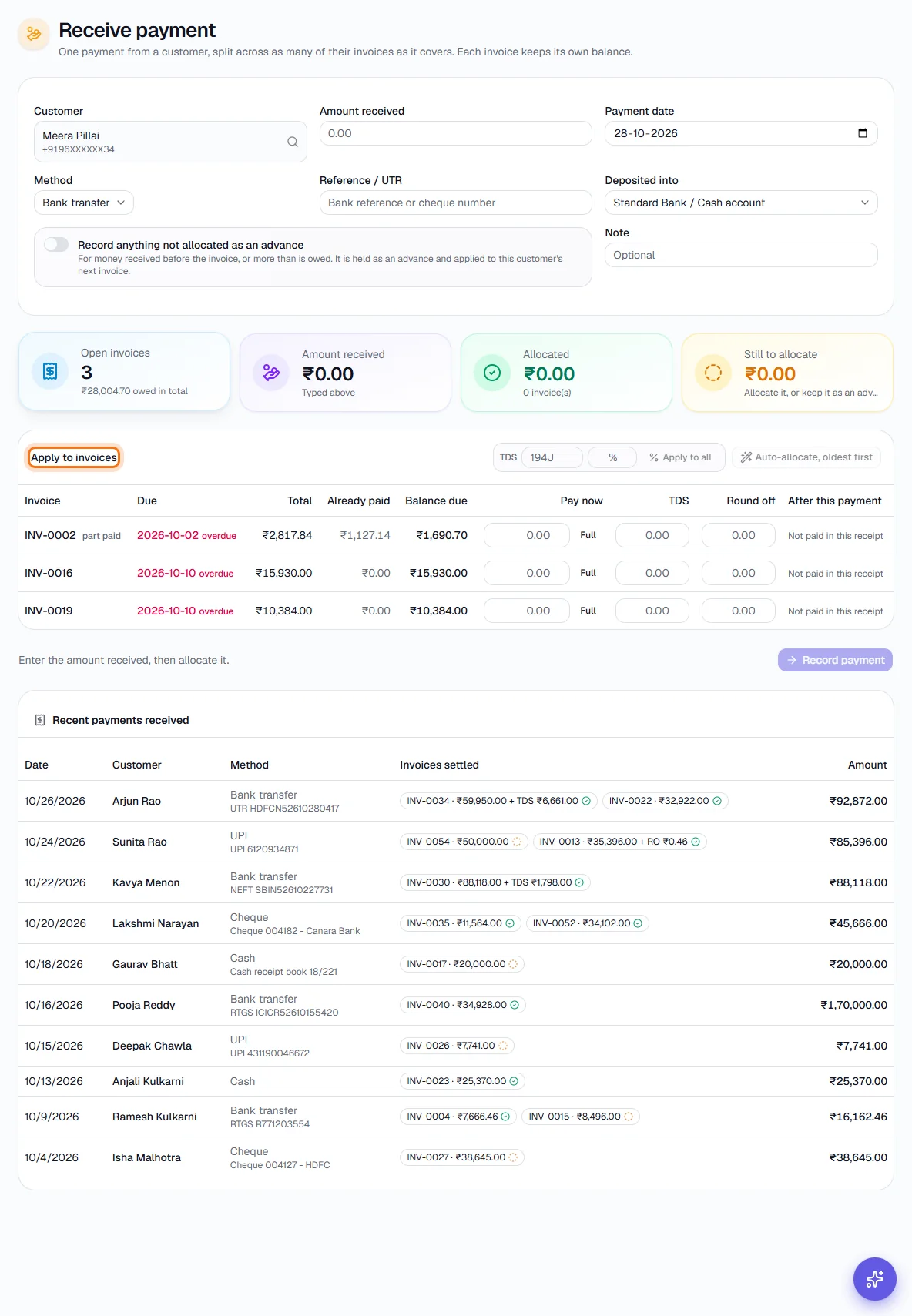Focus Round off field for INV-0019
Screen dimensions: 912x1316
click(x=739, y=611)
